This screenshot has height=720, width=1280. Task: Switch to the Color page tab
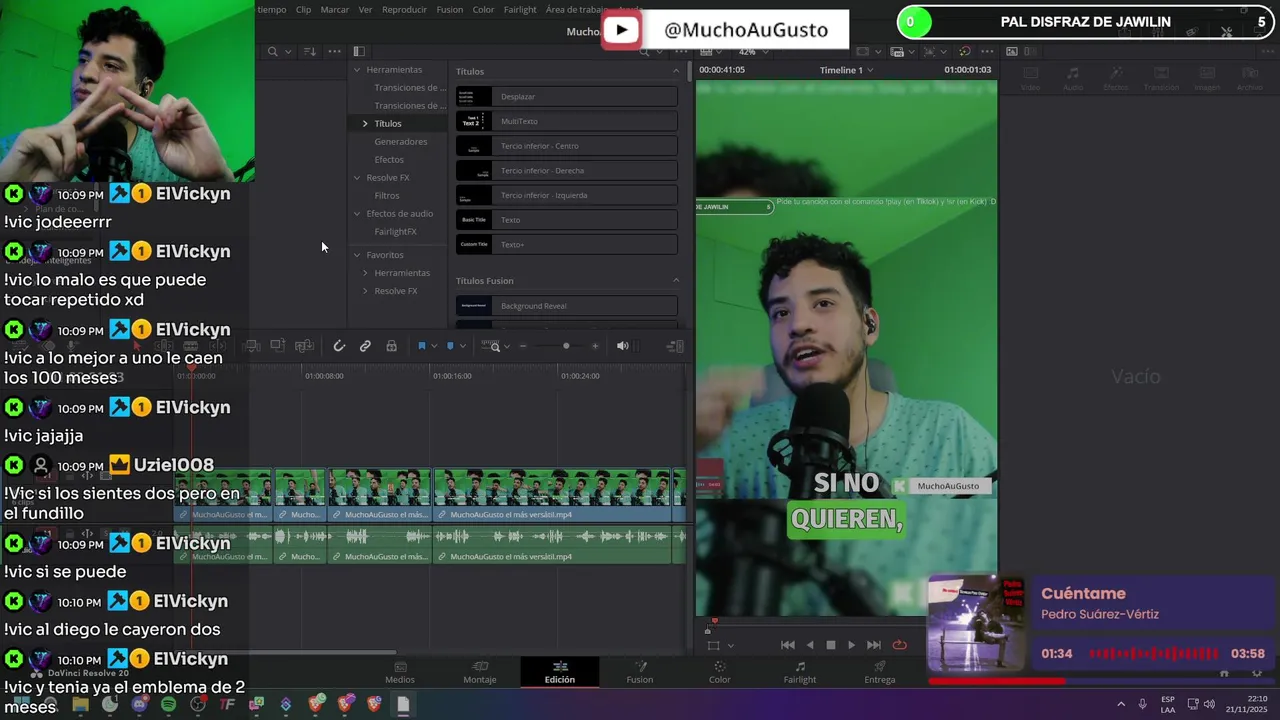[720, 672]
